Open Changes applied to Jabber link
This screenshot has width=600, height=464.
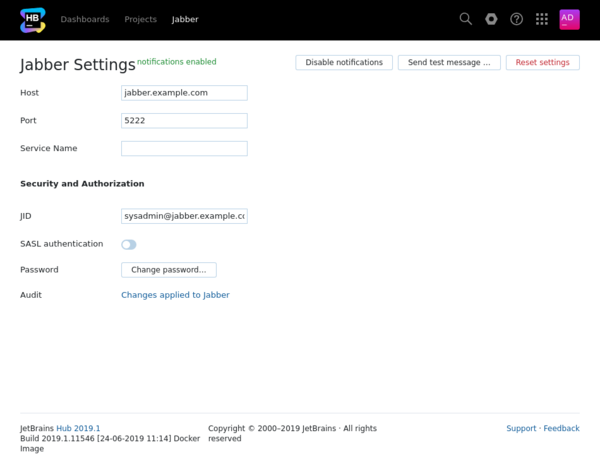(175, 295)
